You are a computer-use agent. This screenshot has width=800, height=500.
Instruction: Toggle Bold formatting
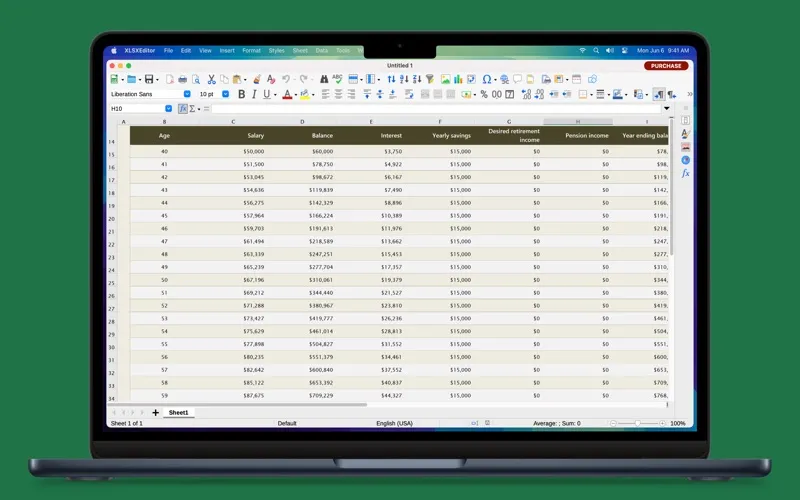pos(241,94)
